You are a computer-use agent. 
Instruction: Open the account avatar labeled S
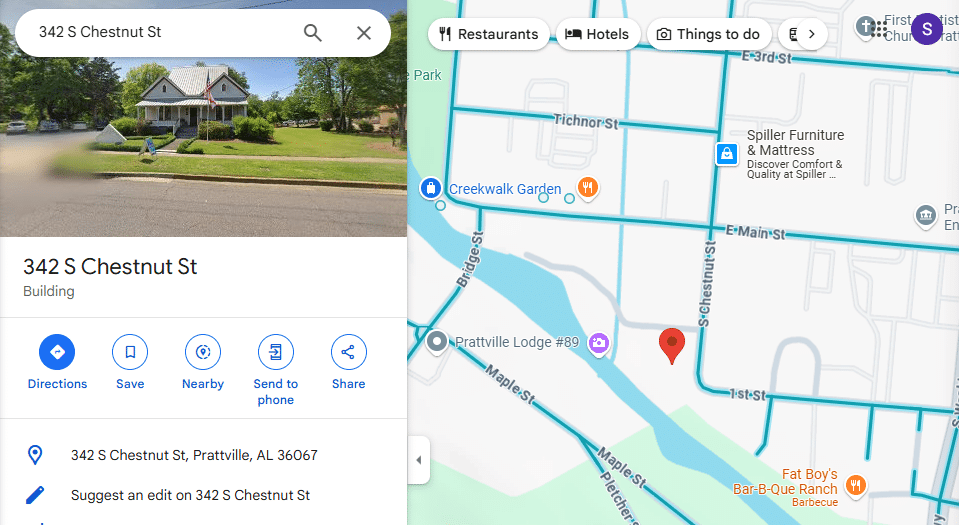pos(927,29)
